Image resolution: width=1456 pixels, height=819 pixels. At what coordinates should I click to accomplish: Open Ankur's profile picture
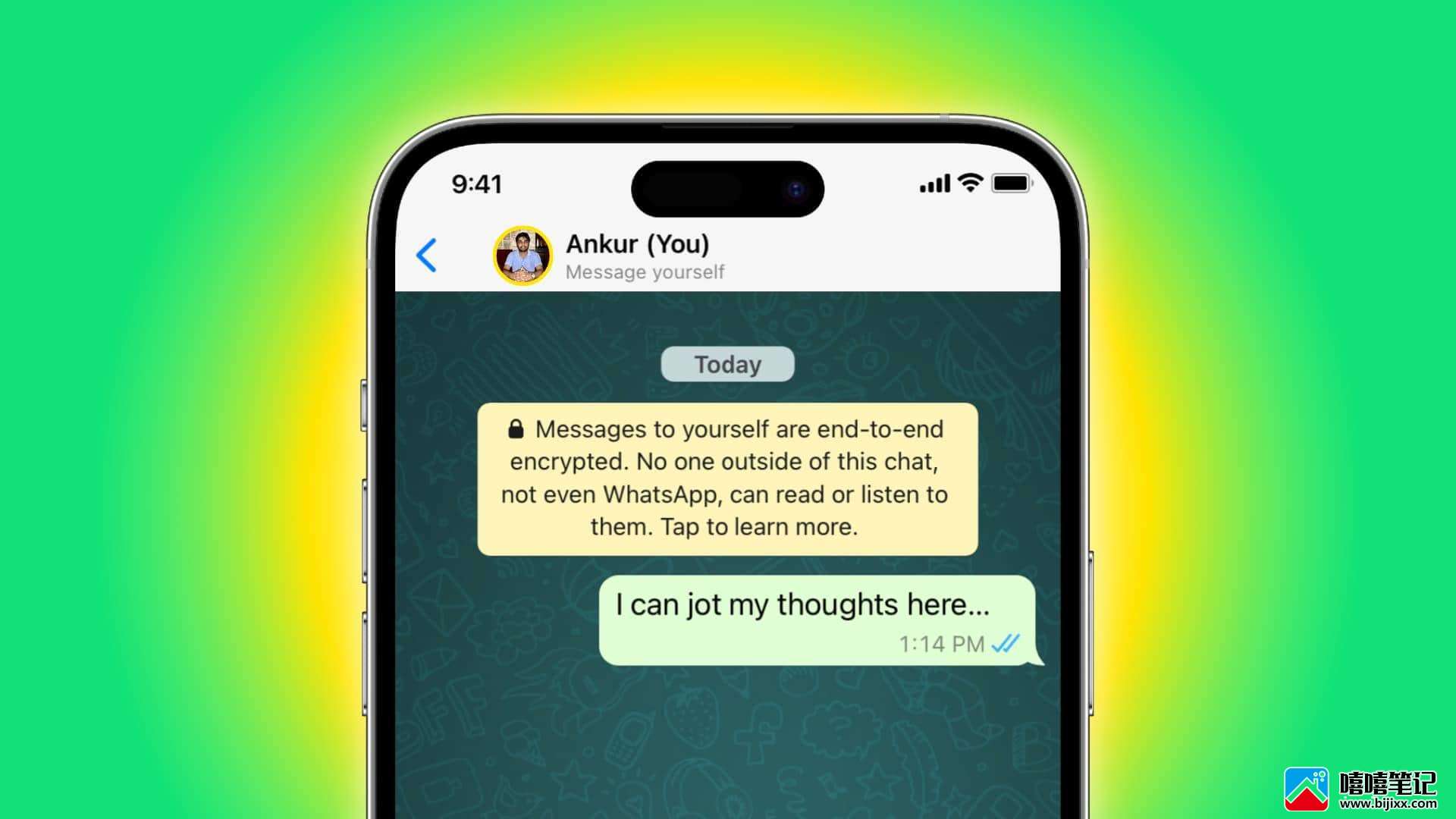point(521,254)
